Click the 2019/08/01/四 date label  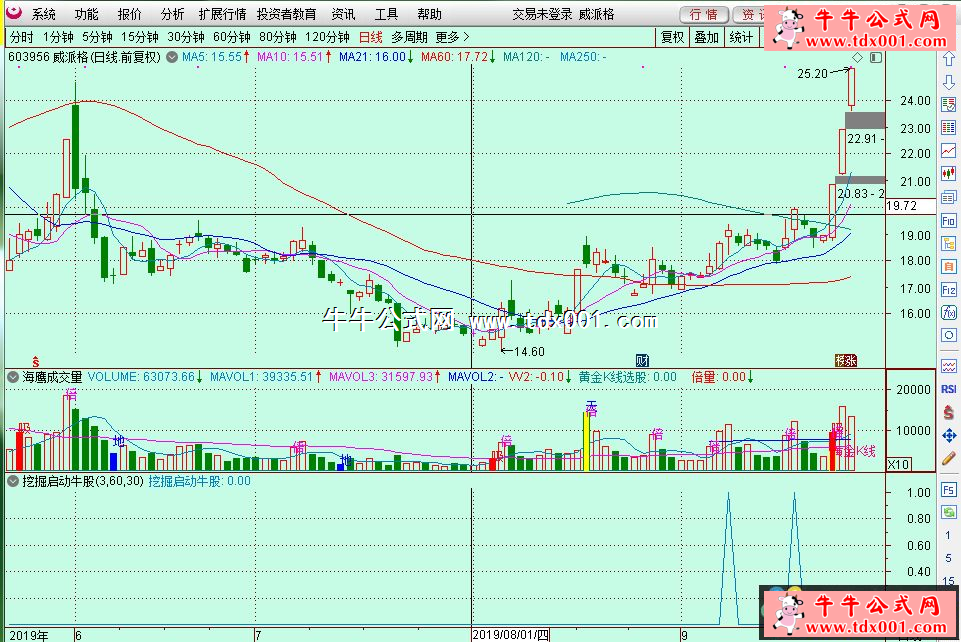pyautogui.click(x=511, y=635)
